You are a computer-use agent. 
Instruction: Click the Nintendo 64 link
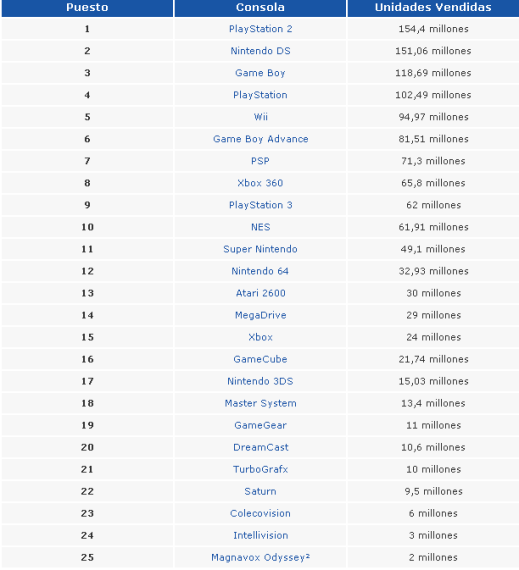tap(260, 271)
